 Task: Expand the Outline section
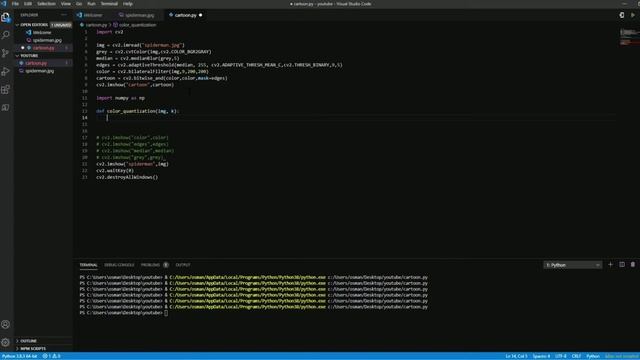[x=29, y=341]
